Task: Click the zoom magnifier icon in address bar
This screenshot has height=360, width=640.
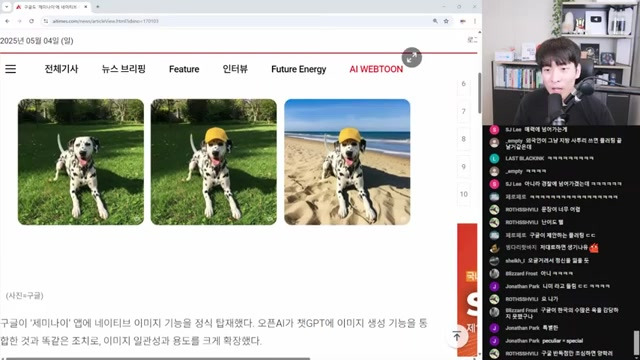Action: (x=435, y=21)
